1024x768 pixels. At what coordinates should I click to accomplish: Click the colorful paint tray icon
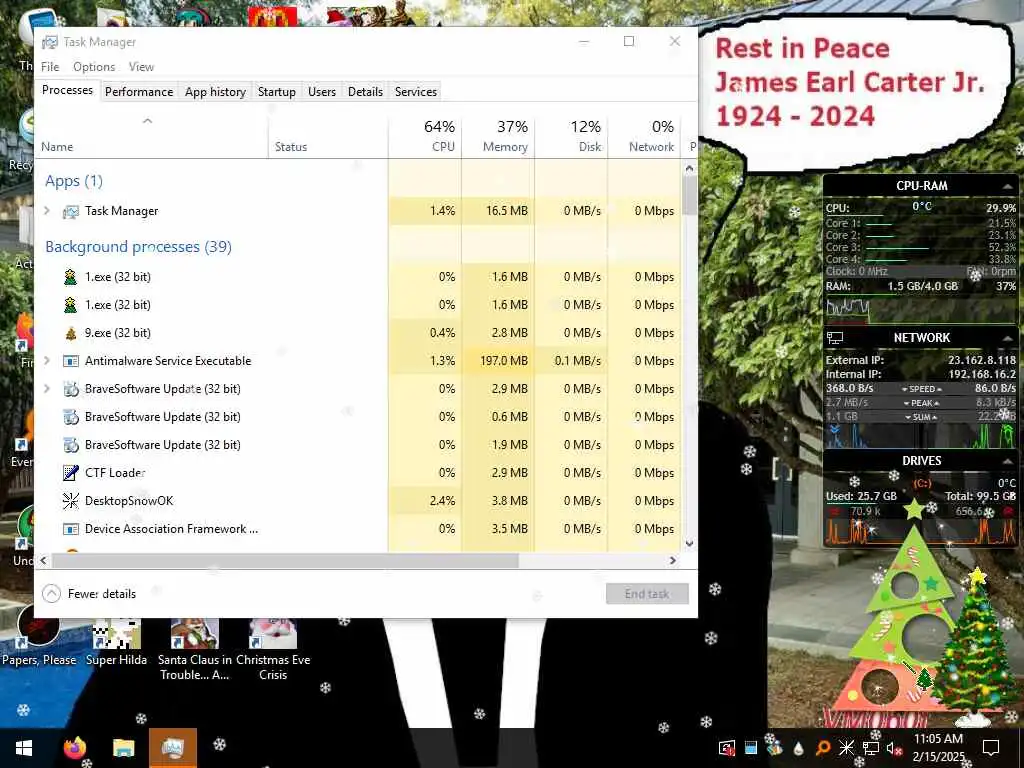[775, 748]
